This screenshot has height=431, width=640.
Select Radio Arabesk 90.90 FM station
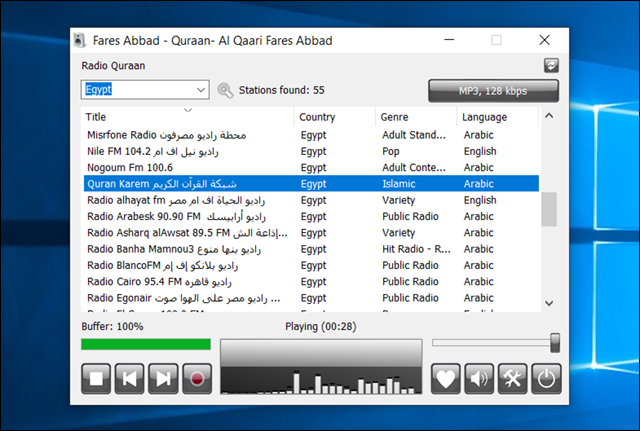311,217
